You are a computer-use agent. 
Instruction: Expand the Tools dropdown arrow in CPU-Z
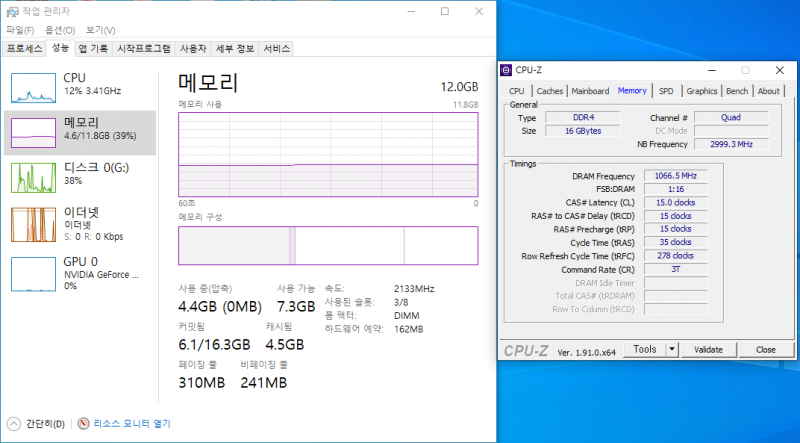pos(672,350)
